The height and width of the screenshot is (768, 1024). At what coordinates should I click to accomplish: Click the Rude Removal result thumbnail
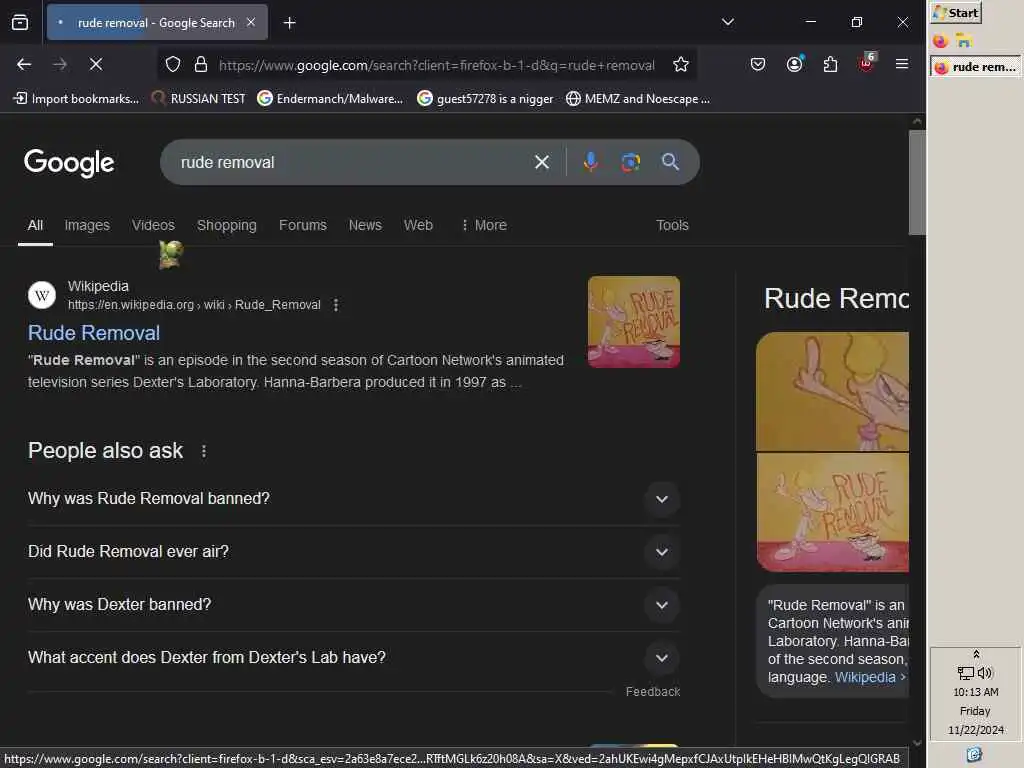click(x=633, y=321)
